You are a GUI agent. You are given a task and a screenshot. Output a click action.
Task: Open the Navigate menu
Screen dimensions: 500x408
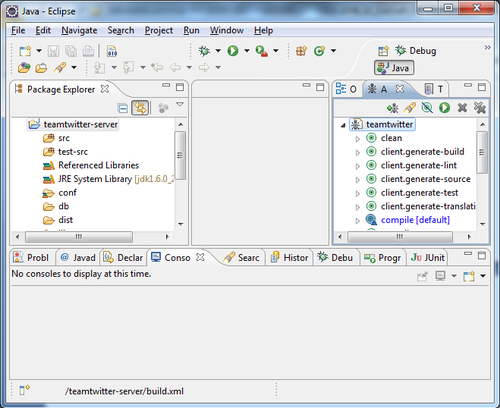point(79,30)
